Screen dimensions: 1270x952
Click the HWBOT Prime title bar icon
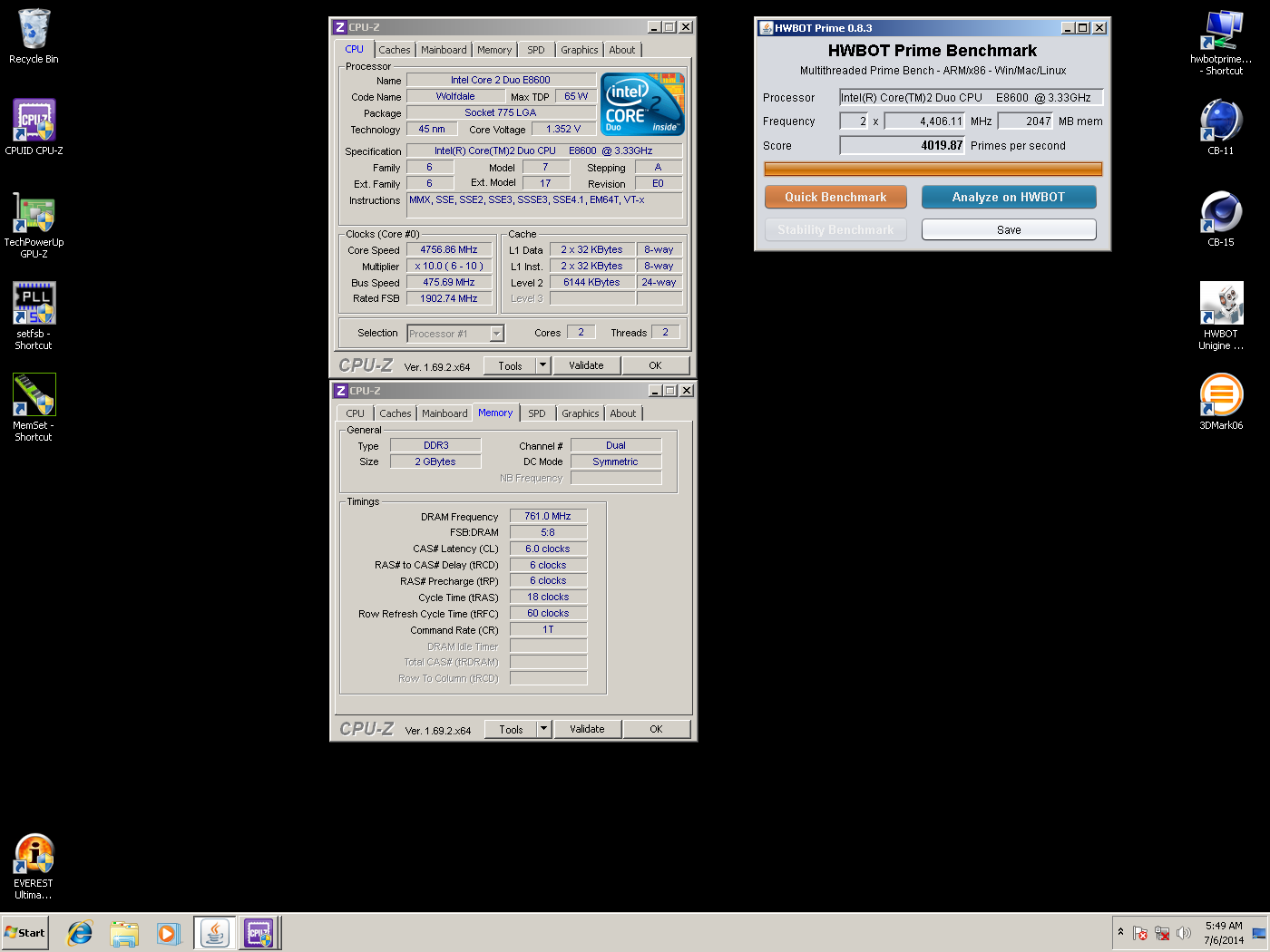[767, 28]
